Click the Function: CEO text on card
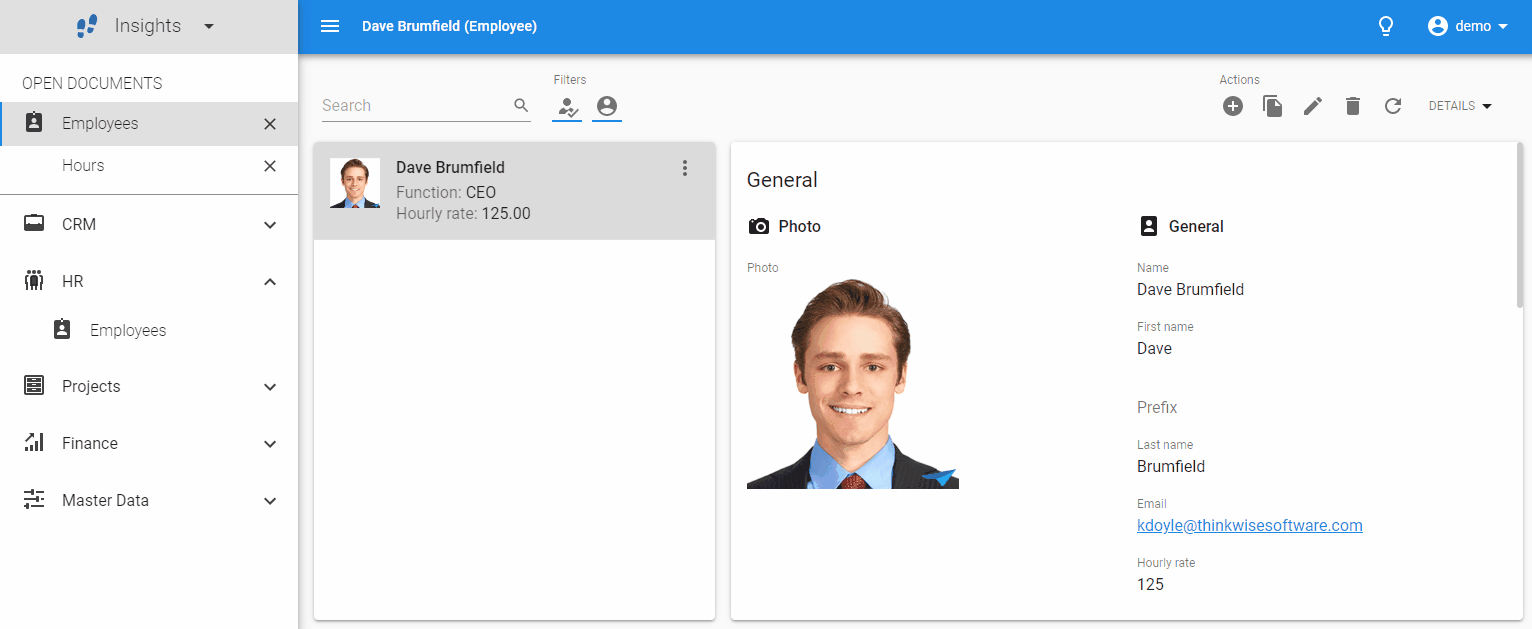The width and height of the screenshot is (1532, 629). tap(446, 192)
